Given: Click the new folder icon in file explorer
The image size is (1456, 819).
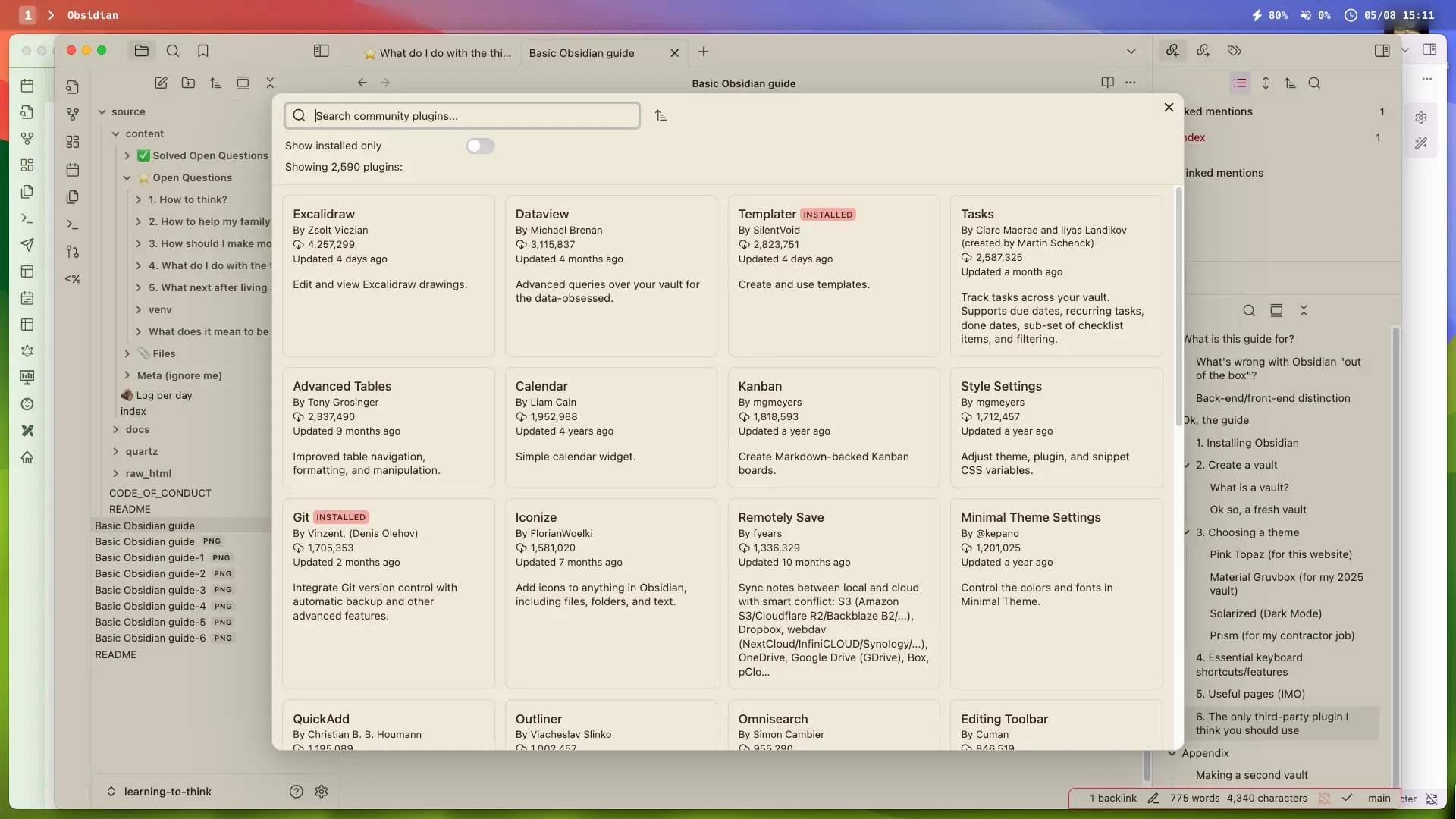Looking at the screenshot, I should pyautogui.click(x=188, y=83).
